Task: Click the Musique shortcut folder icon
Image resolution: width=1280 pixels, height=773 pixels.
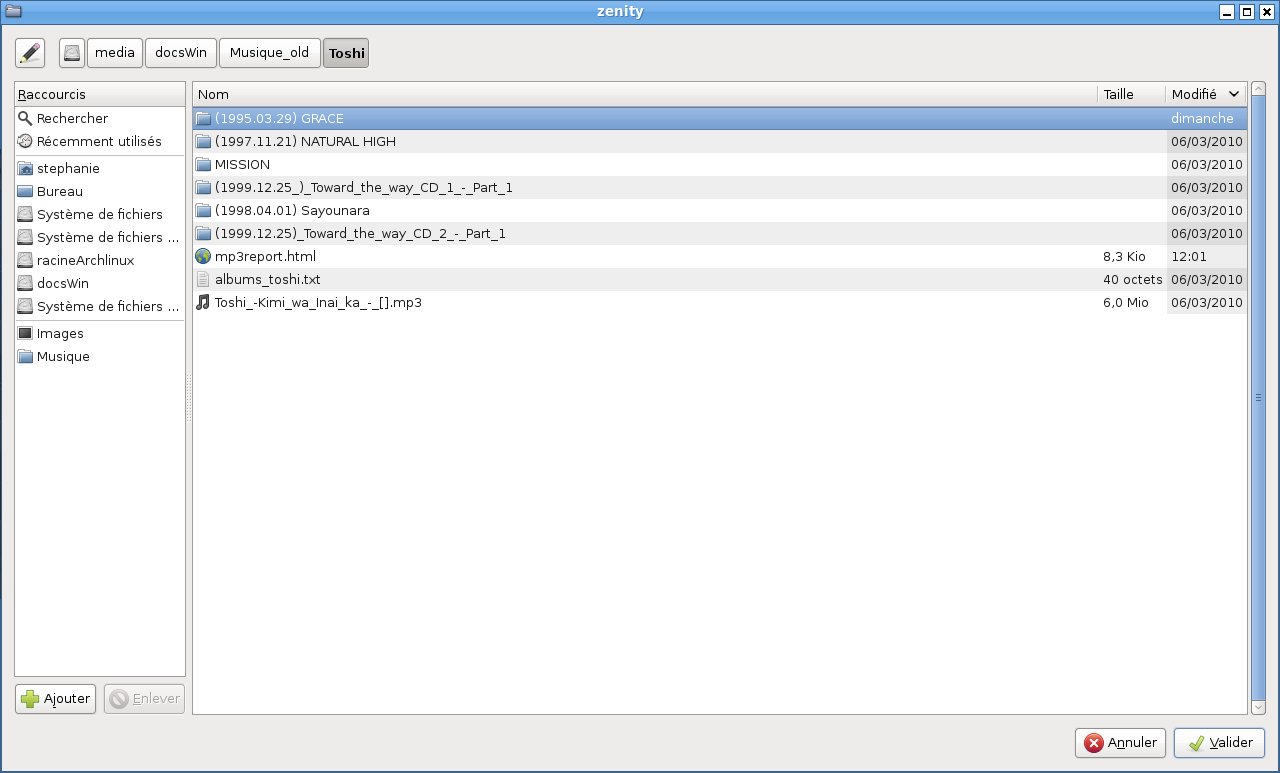Action: coord(25,356)
